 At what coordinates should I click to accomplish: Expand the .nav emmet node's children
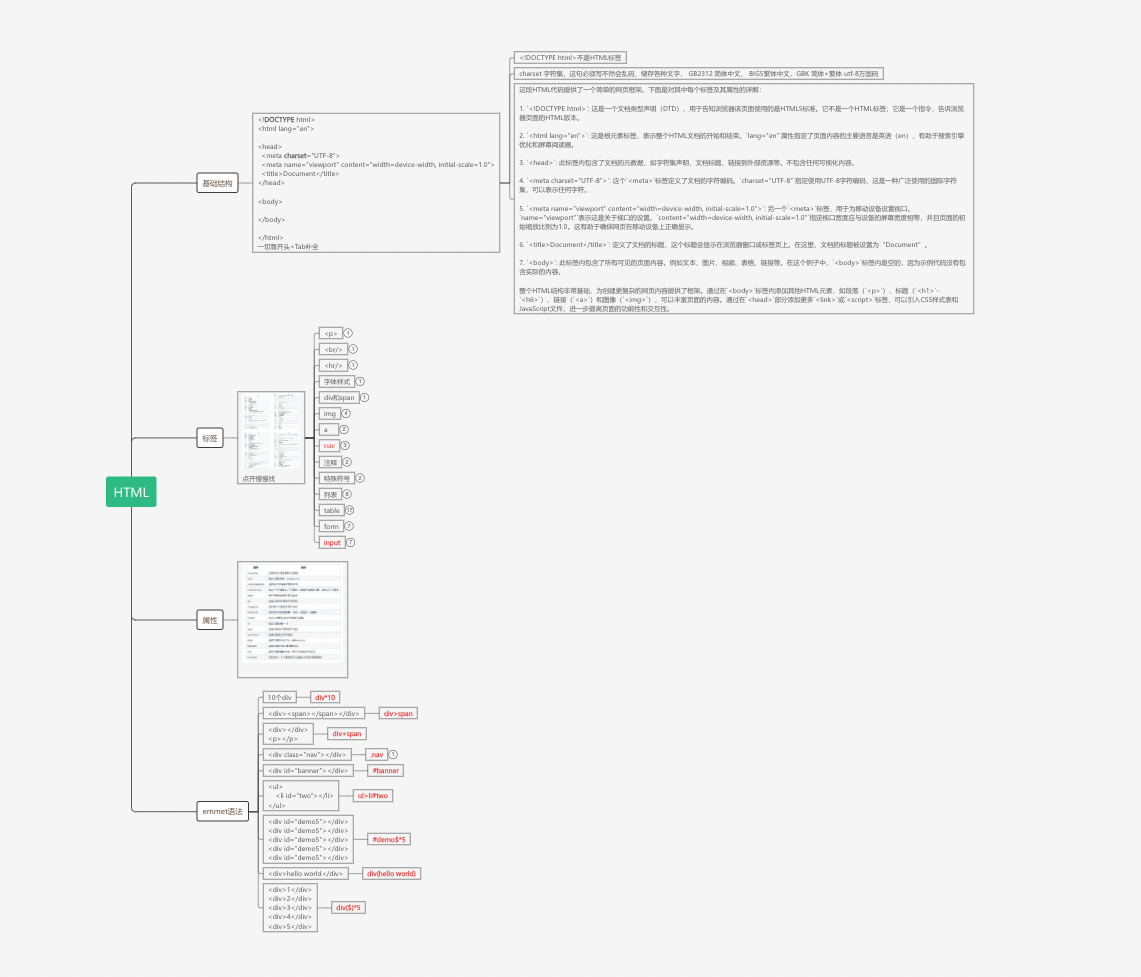coord(394,754)
